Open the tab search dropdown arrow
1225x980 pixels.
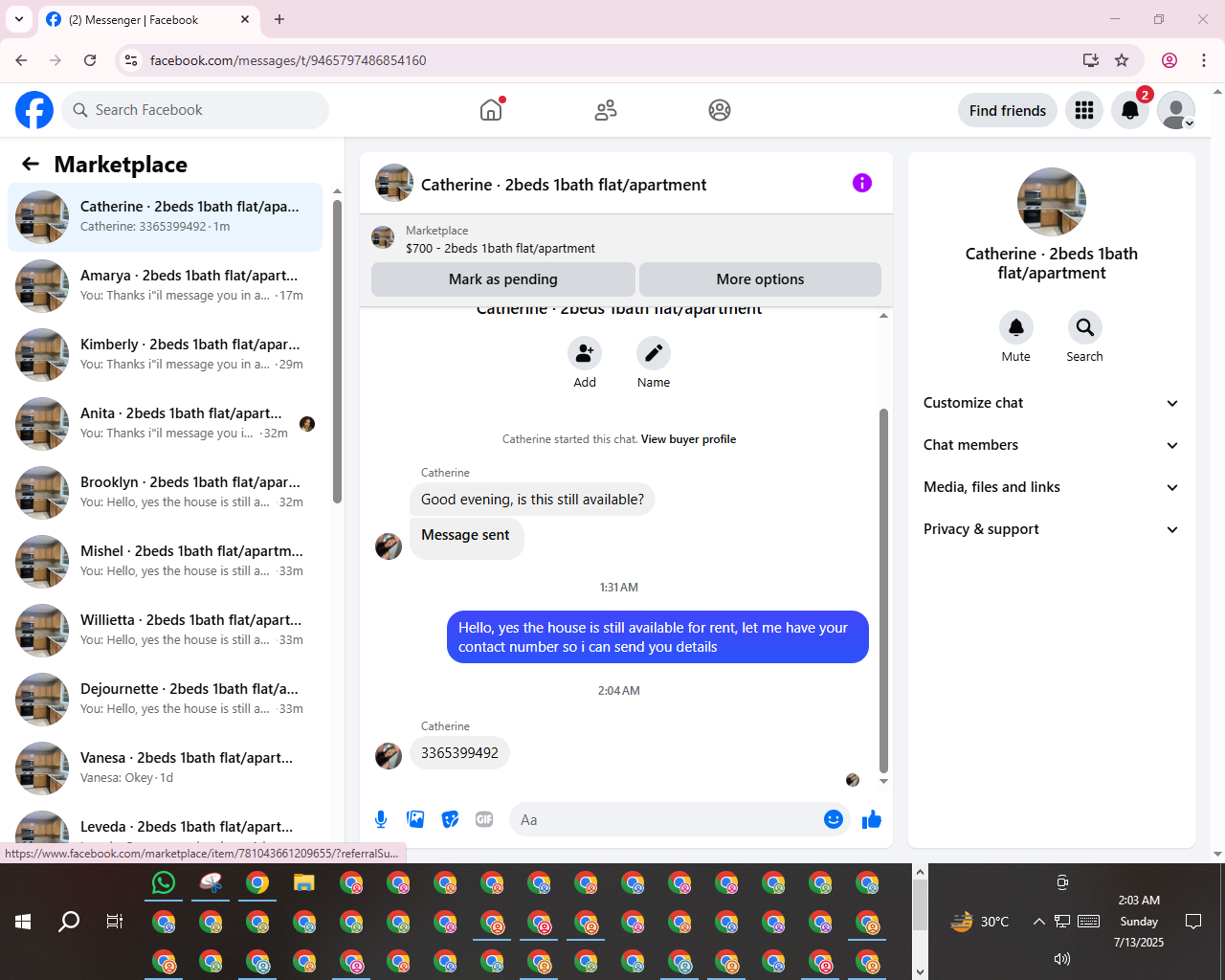(19, 19)
